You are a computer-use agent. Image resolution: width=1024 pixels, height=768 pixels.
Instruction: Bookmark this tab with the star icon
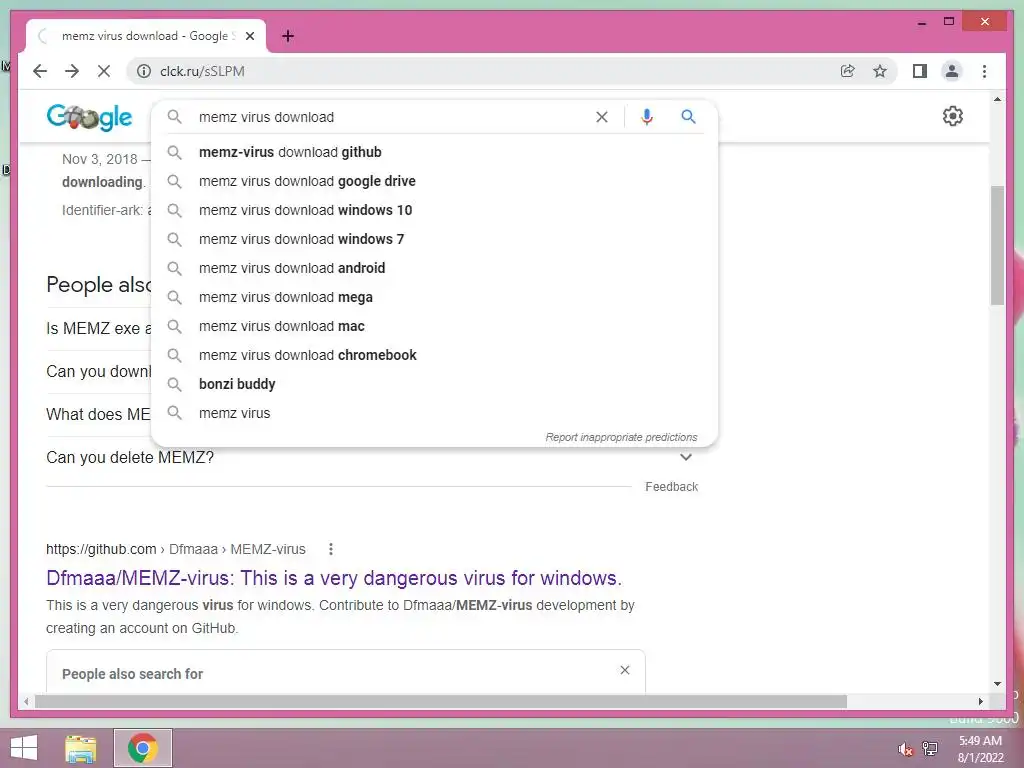pyautogui.click(x=880, y=71)
